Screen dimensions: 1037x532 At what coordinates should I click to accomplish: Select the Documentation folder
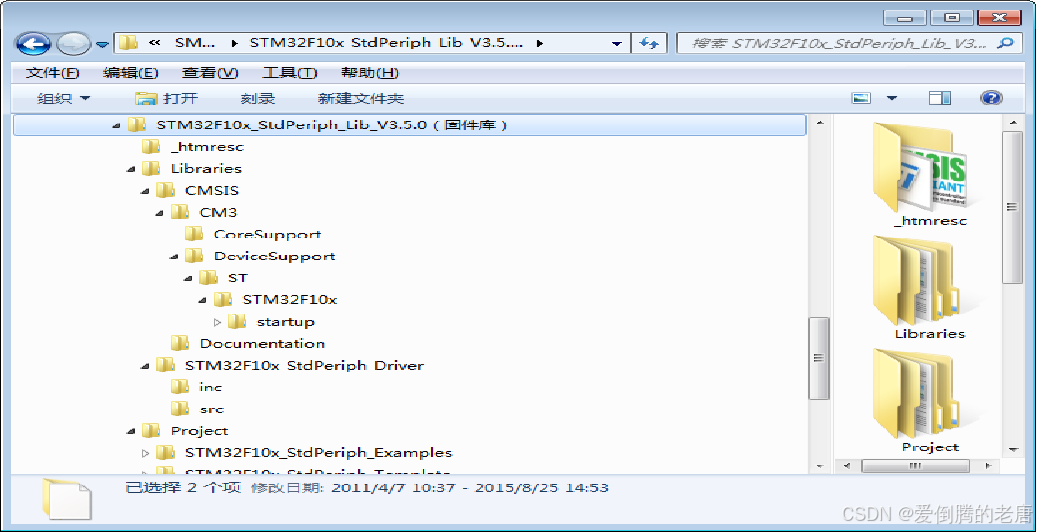(262, 343)
